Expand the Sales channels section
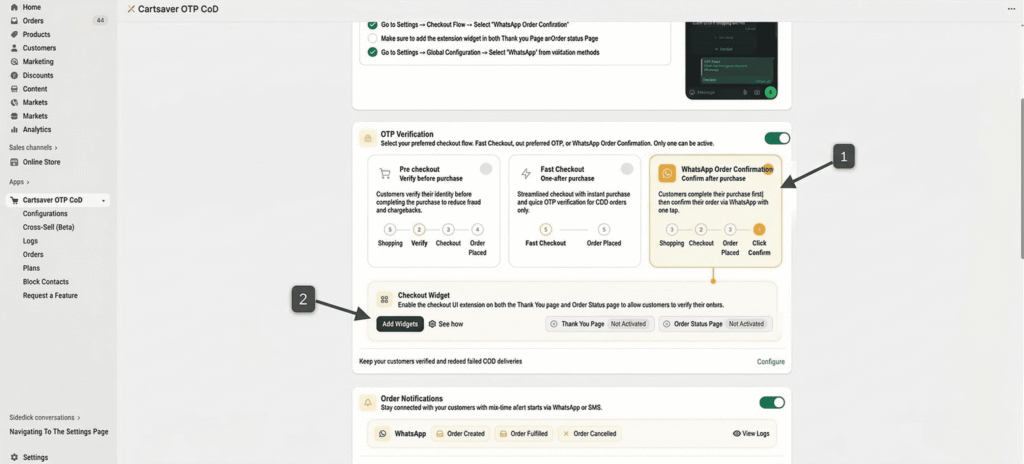 click(57, 147)
